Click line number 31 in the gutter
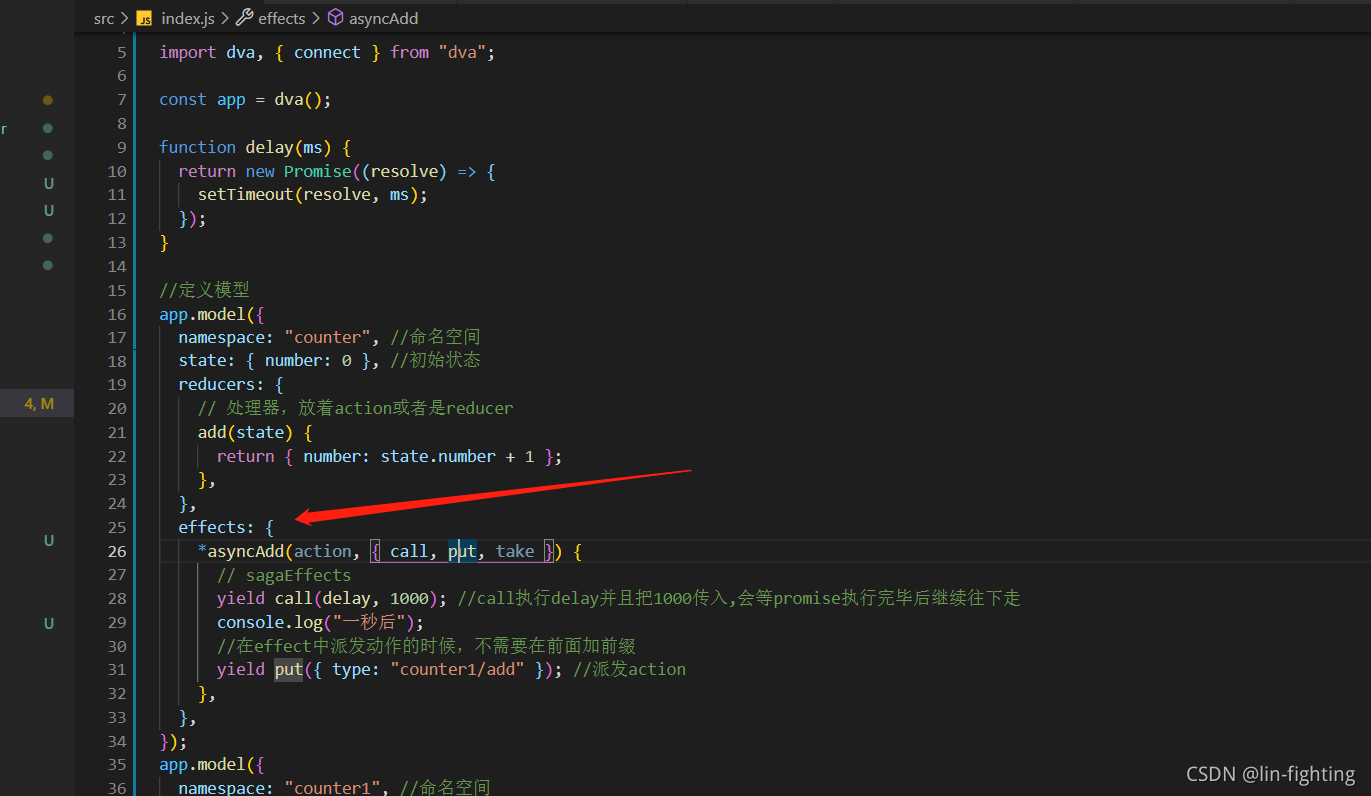Image resolution: width=1371 pixels, height=796 pixels. 117,670
